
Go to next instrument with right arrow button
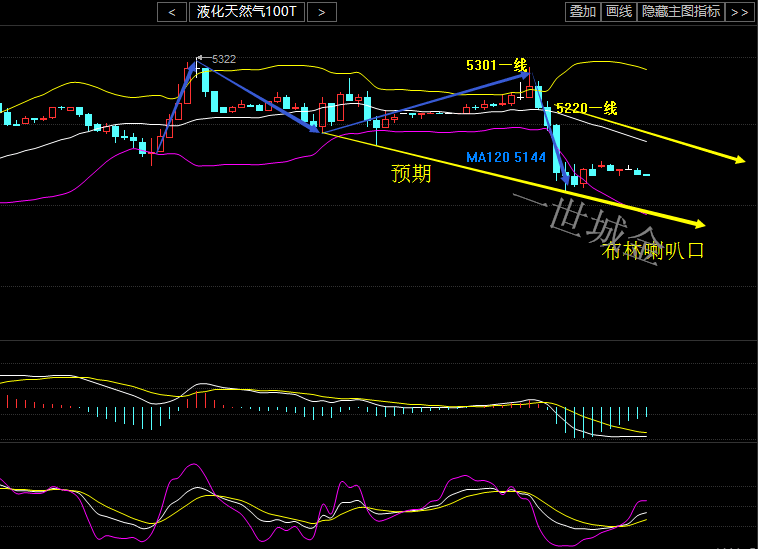(322, 12)
